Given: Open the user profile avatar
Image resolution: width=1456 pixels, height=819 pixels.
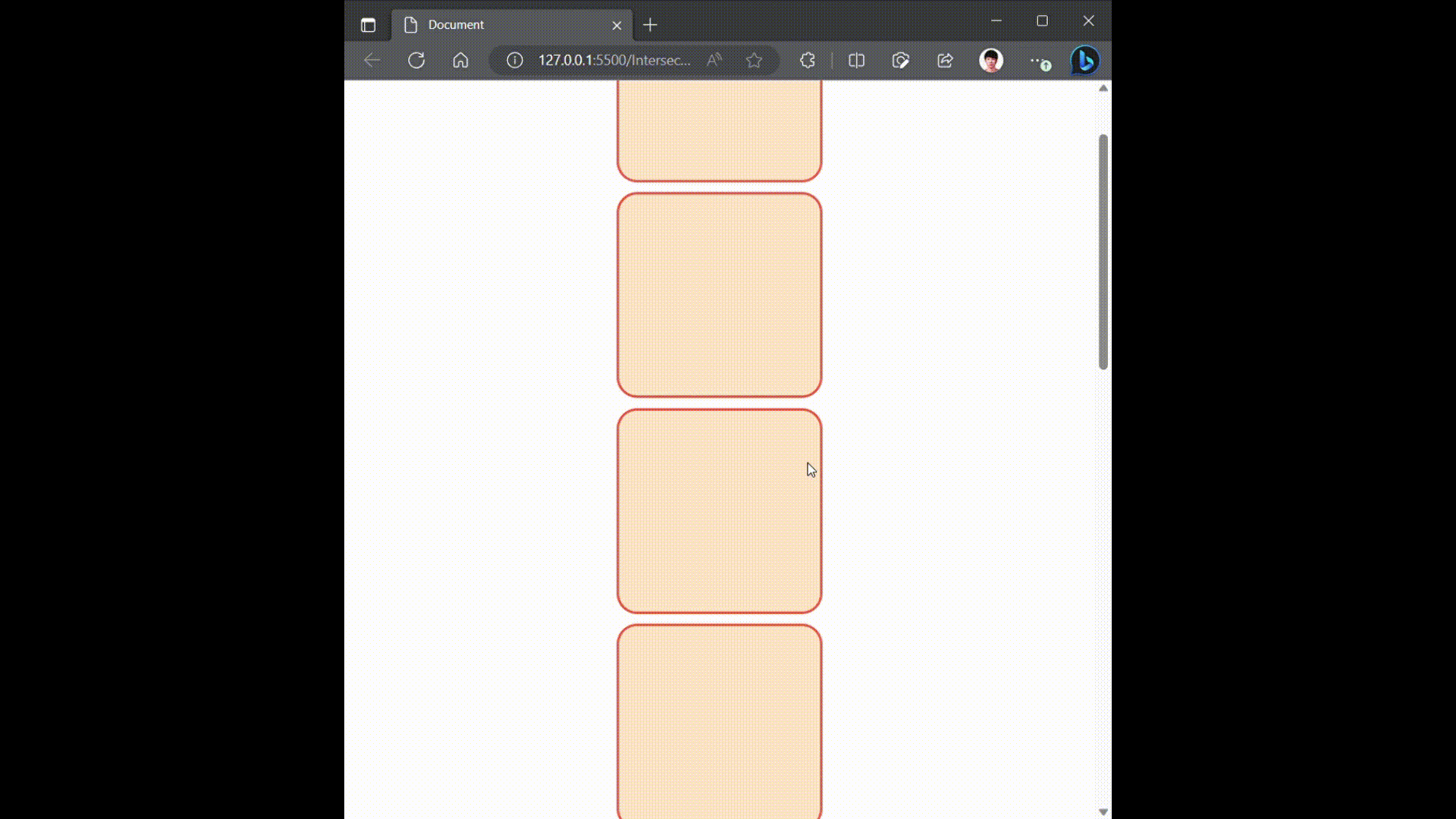Looking at the screenshot, I should (991, 61).
